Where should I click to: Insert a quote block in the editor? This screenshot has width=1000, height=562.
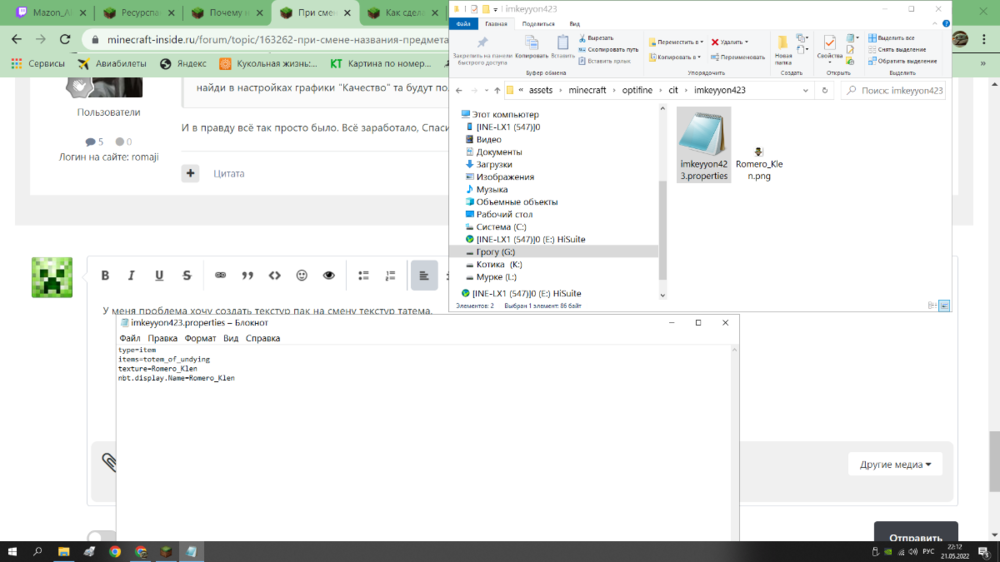[x=247, y=276]
